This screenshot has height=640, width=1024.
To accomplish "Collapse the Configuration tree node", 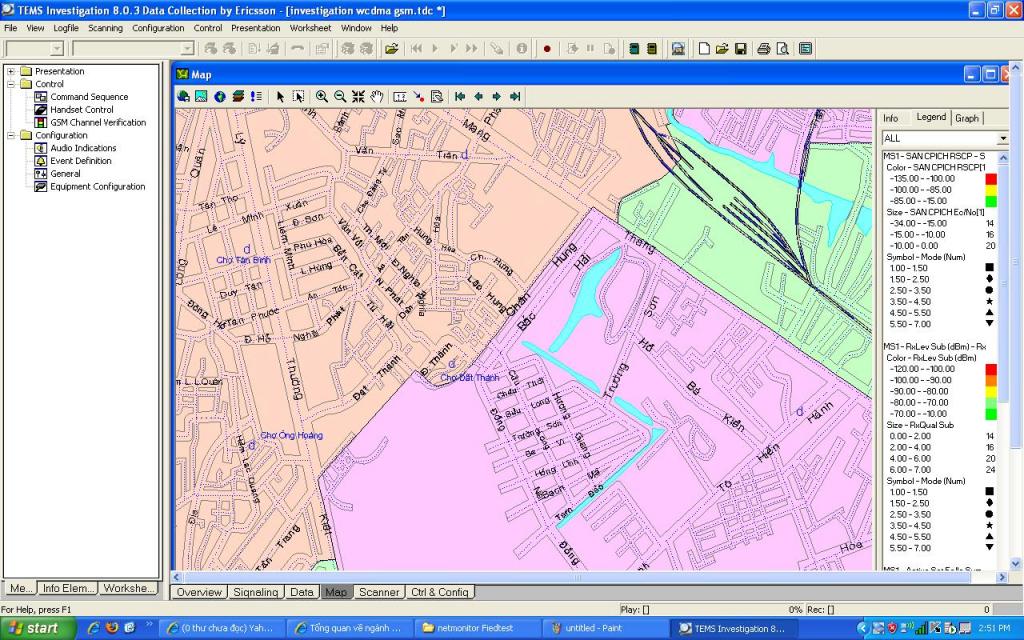I will 11,135.
